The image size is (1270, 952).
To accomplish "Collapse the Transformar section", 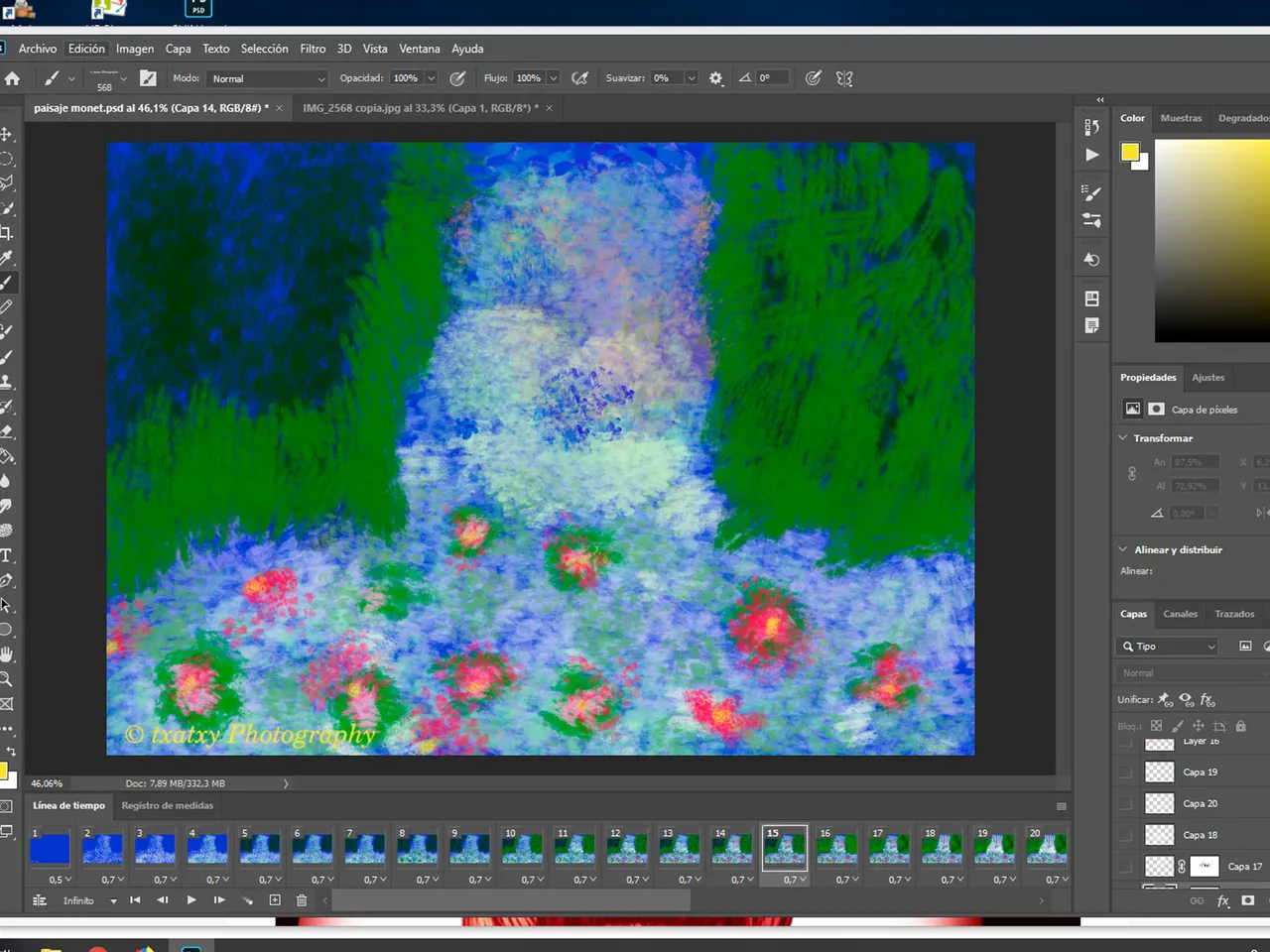I will click(1123, 437).
